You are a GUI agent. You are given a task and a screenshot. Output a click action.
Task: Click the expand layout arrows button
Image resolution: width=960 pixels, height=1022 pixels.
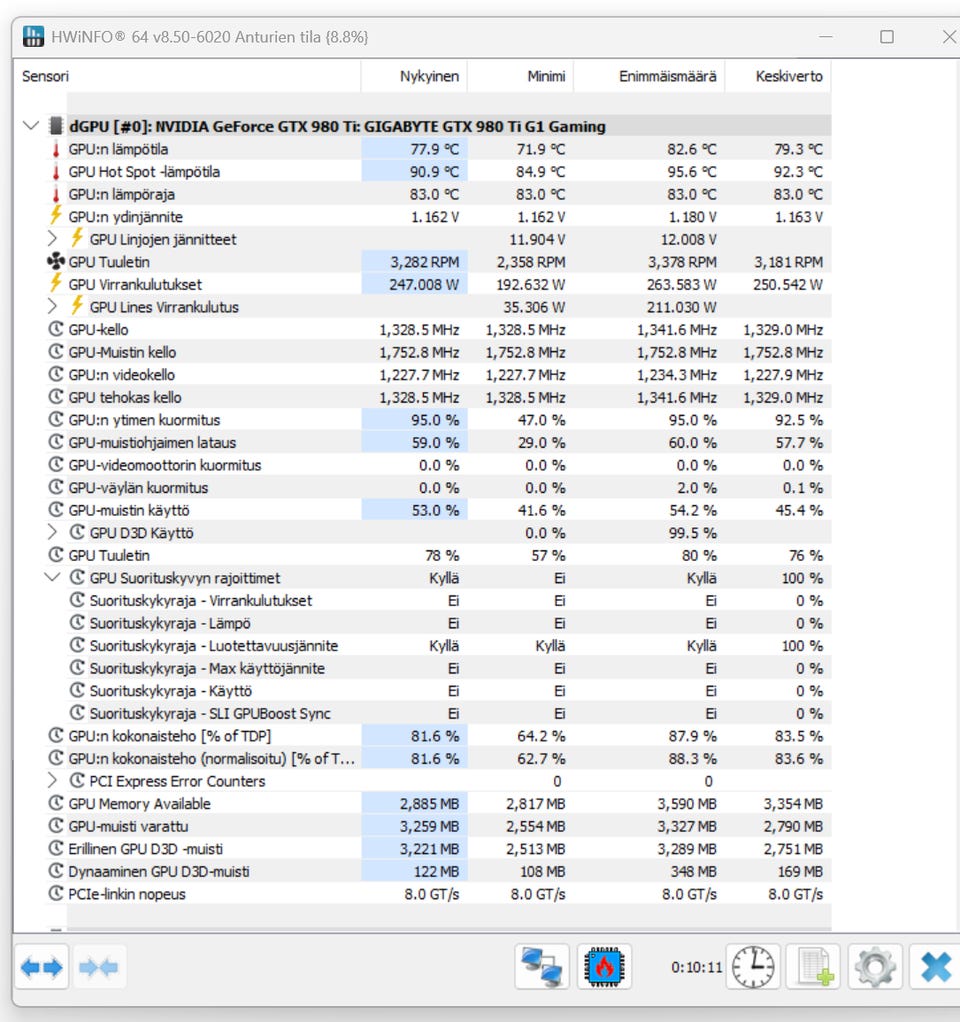[x=42, y=967]
